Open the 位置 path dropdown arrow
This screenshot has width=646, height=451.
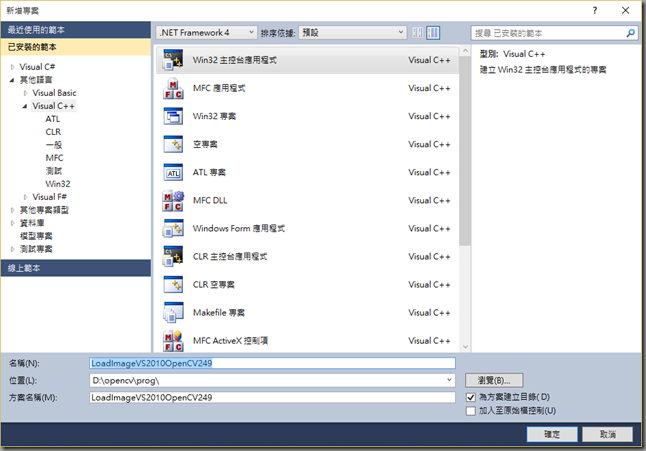point(449,380)
